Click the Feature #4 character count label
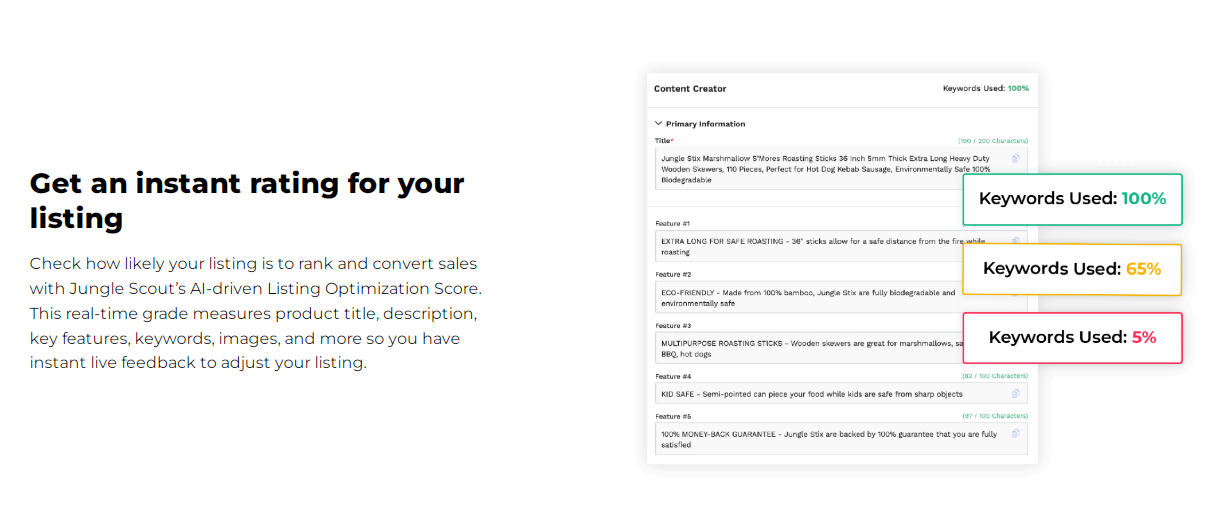1216x525 pixels. click(x=994, y=376)
